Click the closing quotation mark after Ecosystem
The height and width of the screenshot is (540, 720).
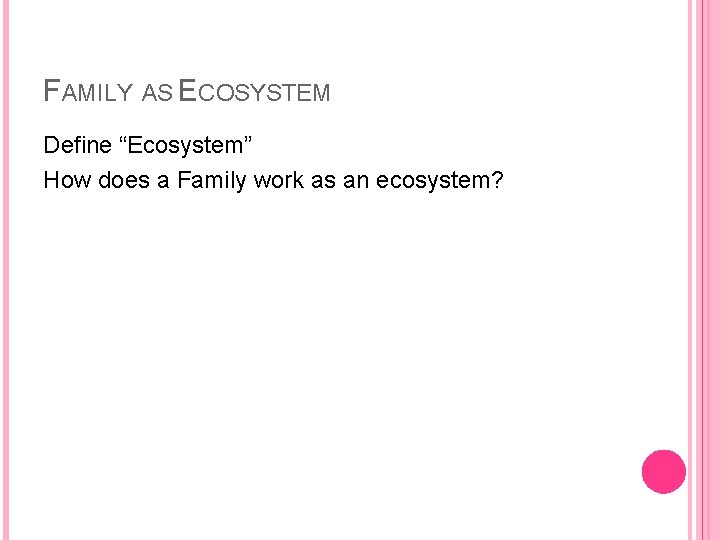(248, 139)
